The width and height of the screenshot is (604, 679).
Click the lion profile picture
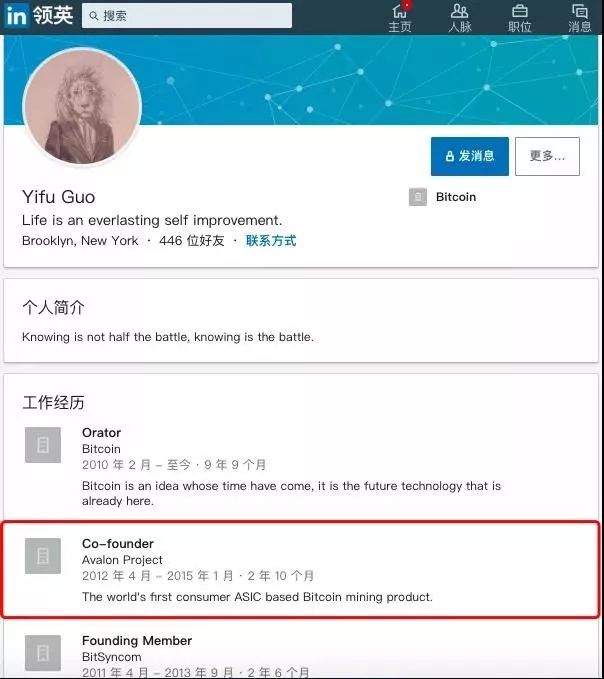pos(82,107)
